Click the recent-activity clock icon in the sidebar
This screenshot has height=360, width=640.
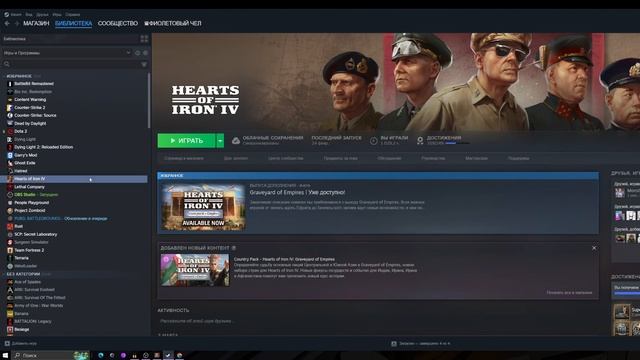click(x=138, y=53)
